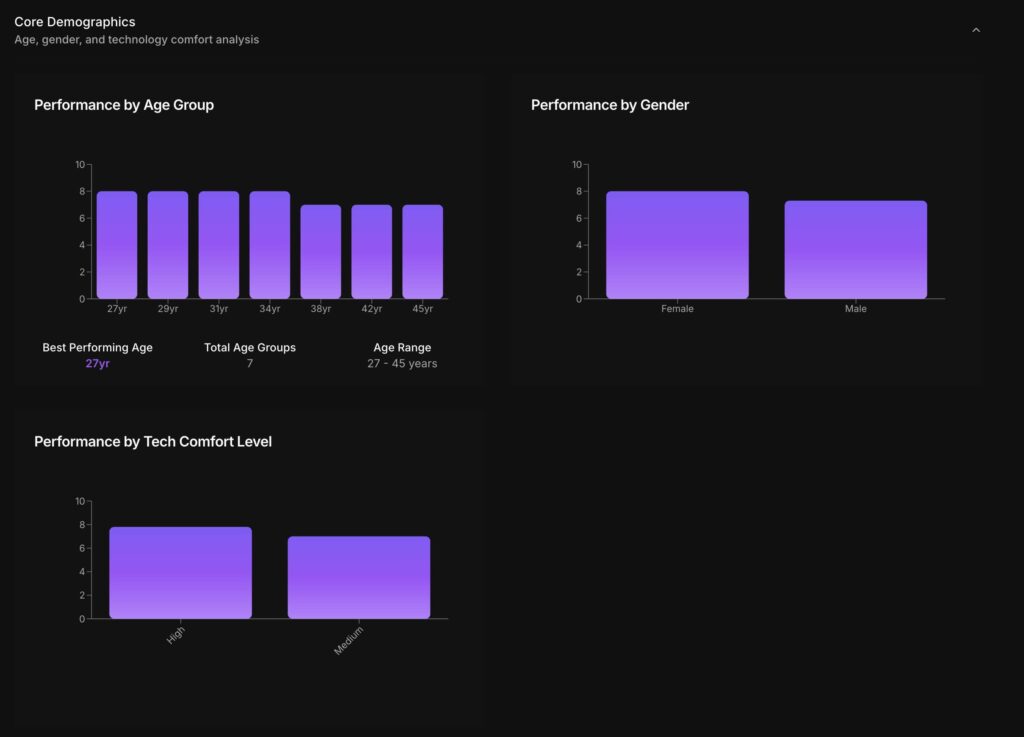Click the Performance by Tech Comfort Level heading
Viewport: 1024px width, 737px height.
click(x=153, y=442)
